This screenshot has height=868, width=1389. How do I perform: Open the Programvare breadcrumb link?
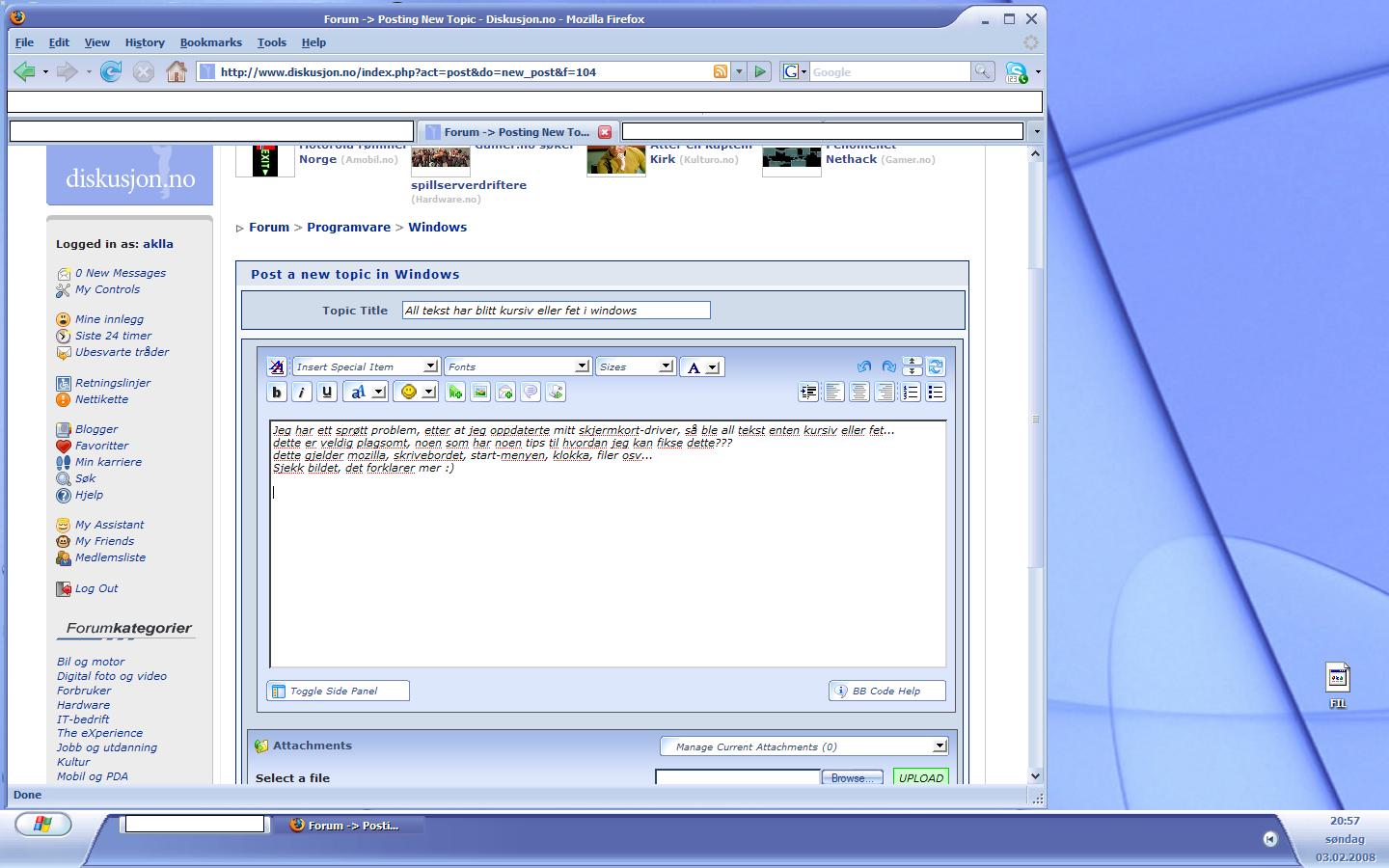348,228
